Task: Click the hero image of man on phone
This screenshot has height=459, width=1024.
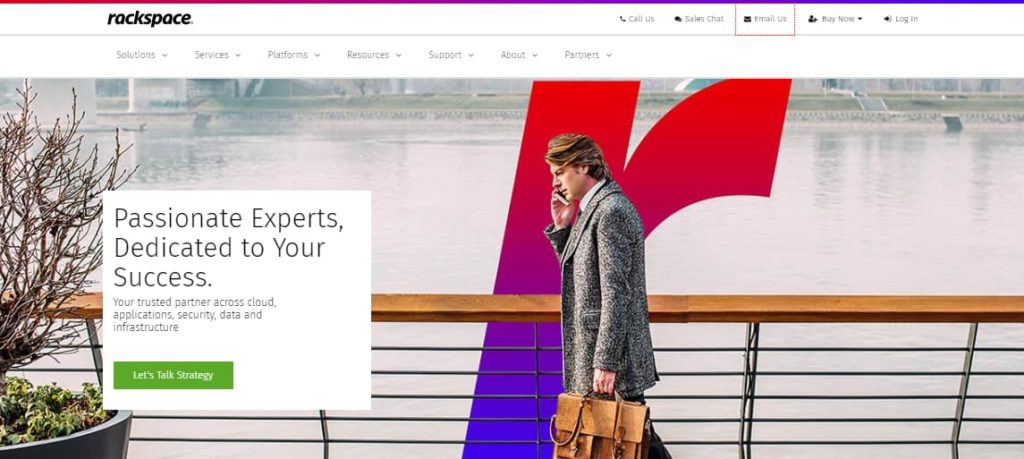Action: 601,294
